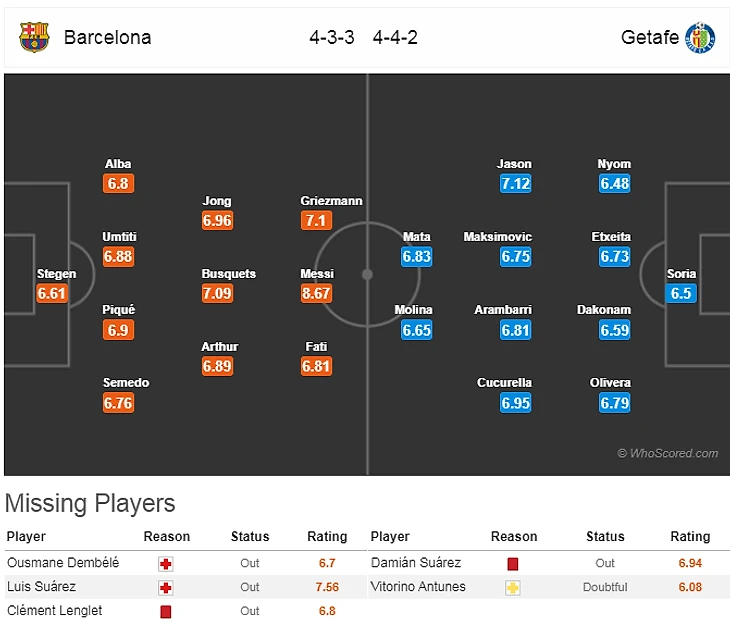Screen dimensions: 730x626
Task: Click Griezmann's player name on the pitch
Action: tap(331, 201)
